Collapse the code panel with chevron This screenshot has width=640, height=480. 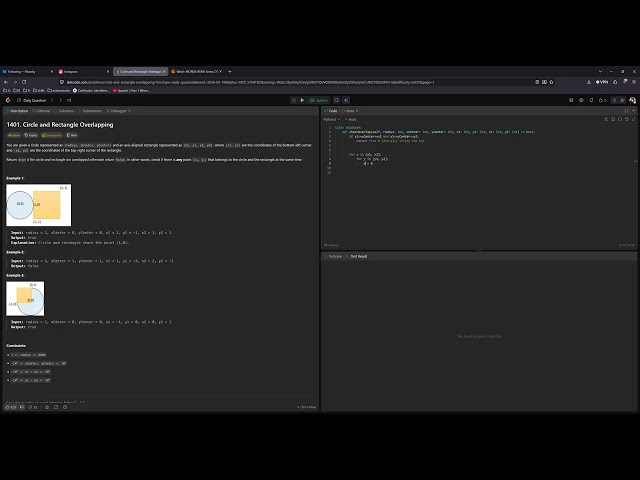coord(633,111)
